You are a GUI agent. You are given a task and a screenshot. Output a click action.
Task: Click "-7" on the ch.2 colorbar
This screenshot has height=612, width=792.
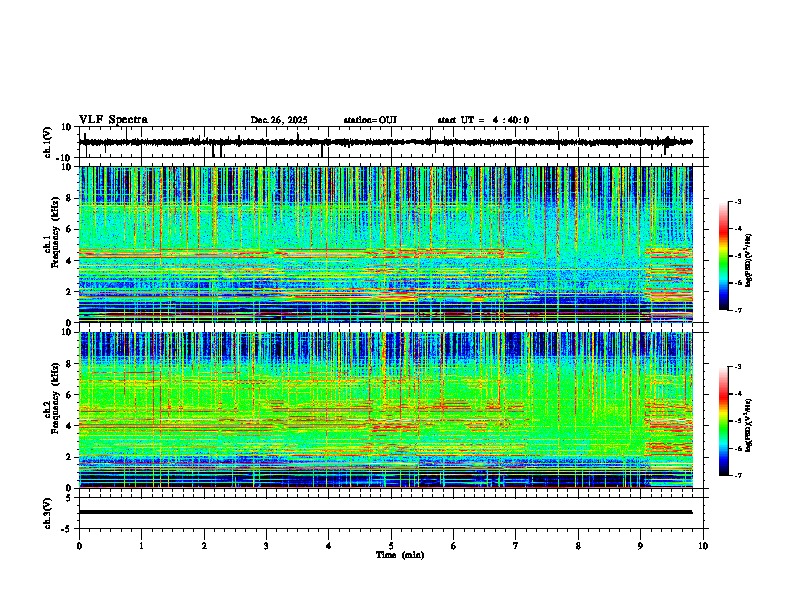[x=737, y=475]
